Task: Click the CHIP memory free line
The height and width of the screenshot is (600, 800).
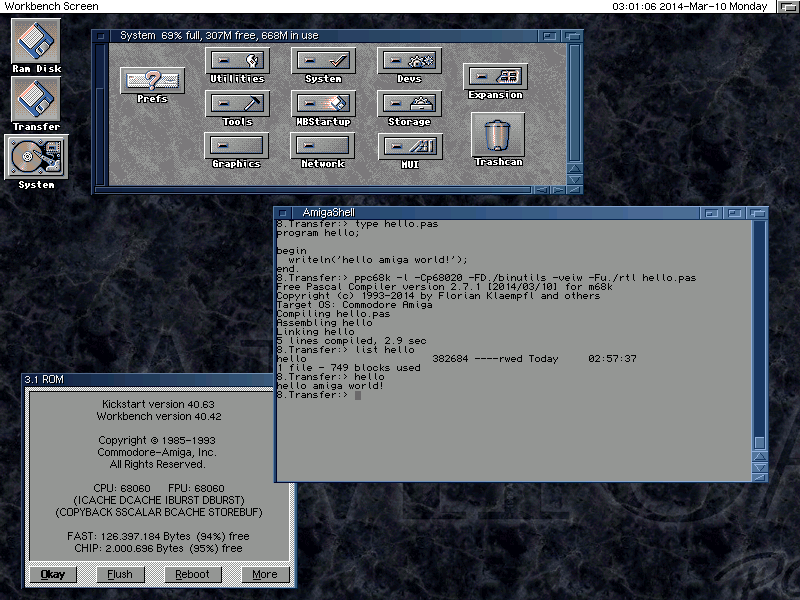Action: pos(158,548)
